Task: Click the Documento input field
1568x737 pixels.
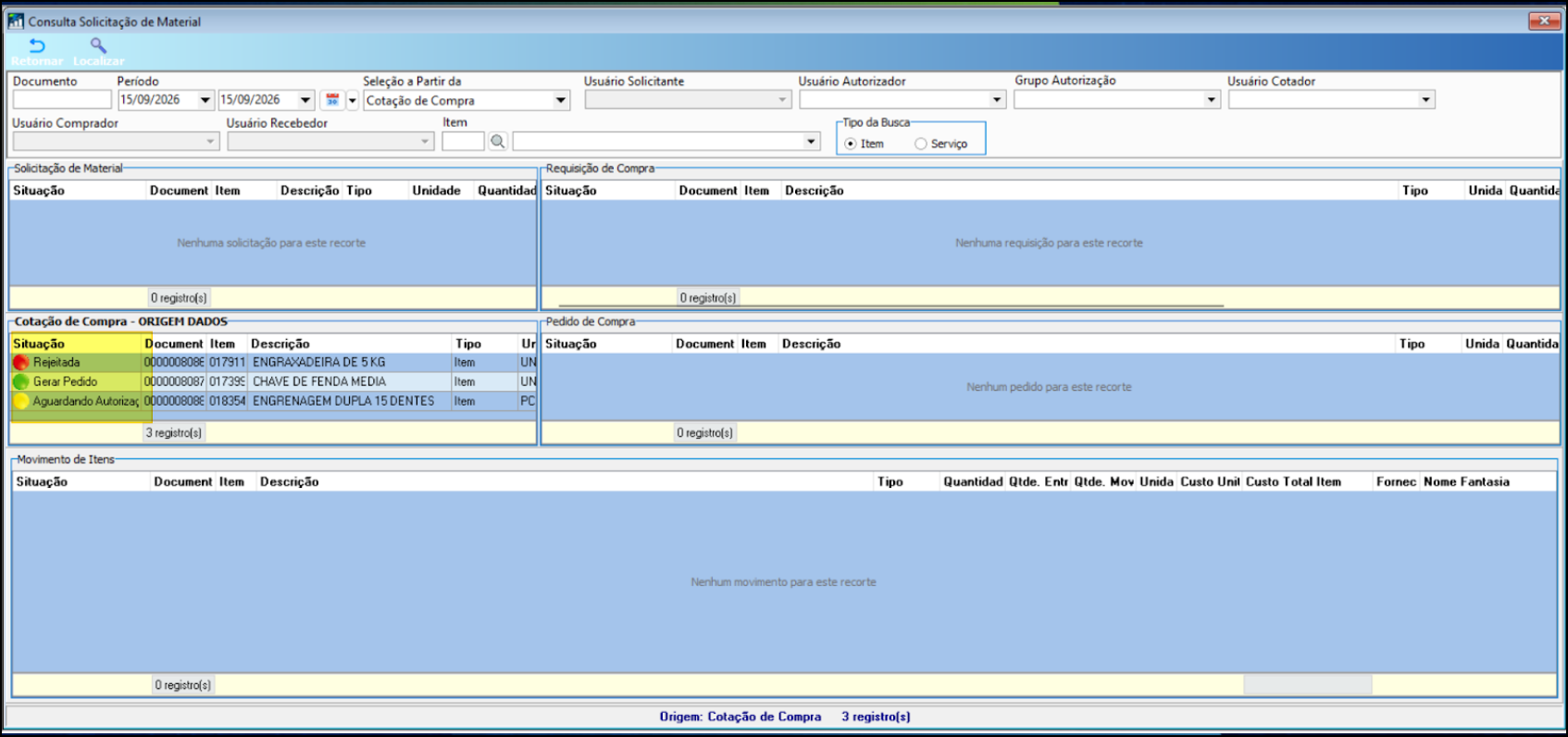Action: 62,100
